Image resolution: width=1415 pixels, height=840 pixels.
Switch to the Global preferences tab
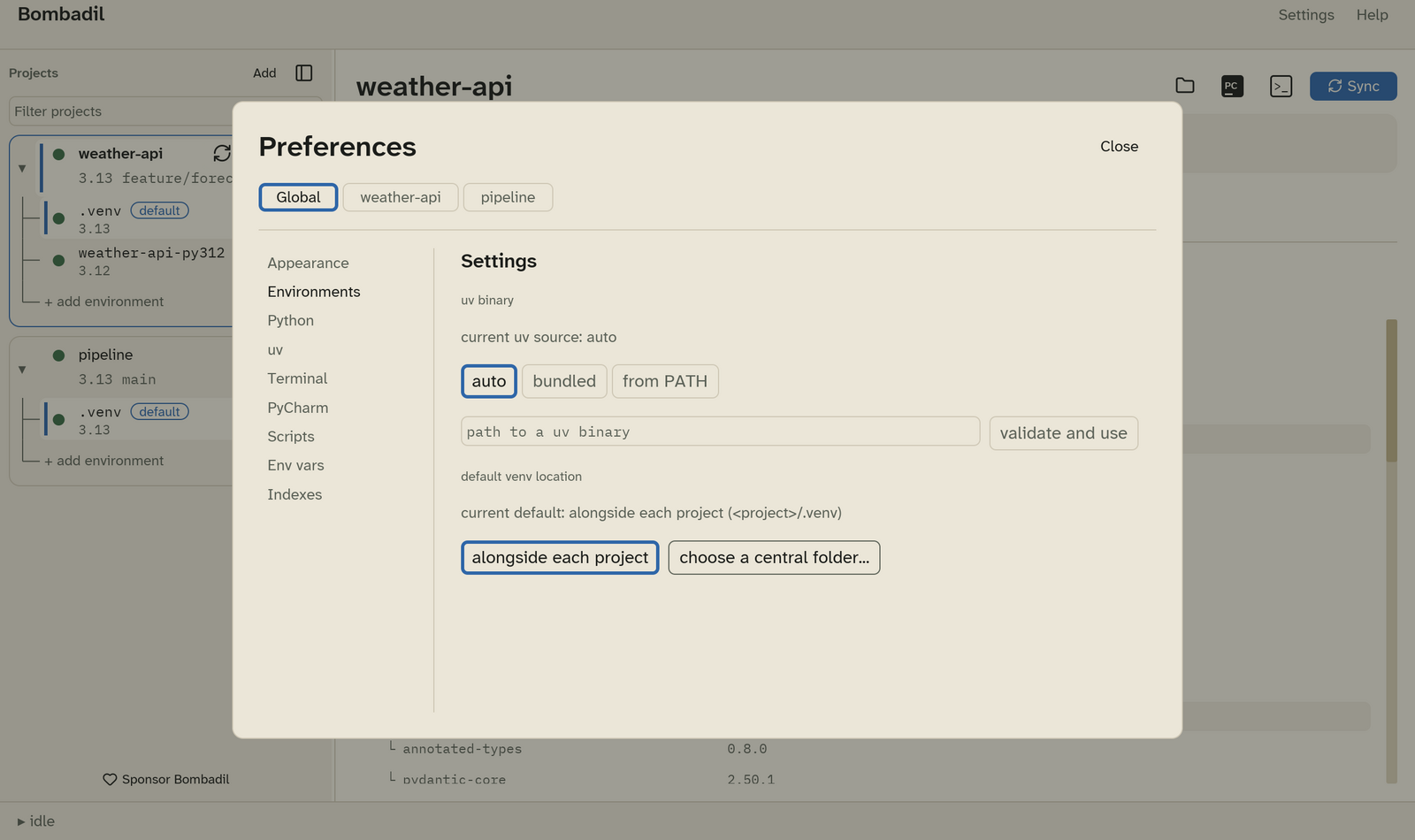[x=298, y=197]
